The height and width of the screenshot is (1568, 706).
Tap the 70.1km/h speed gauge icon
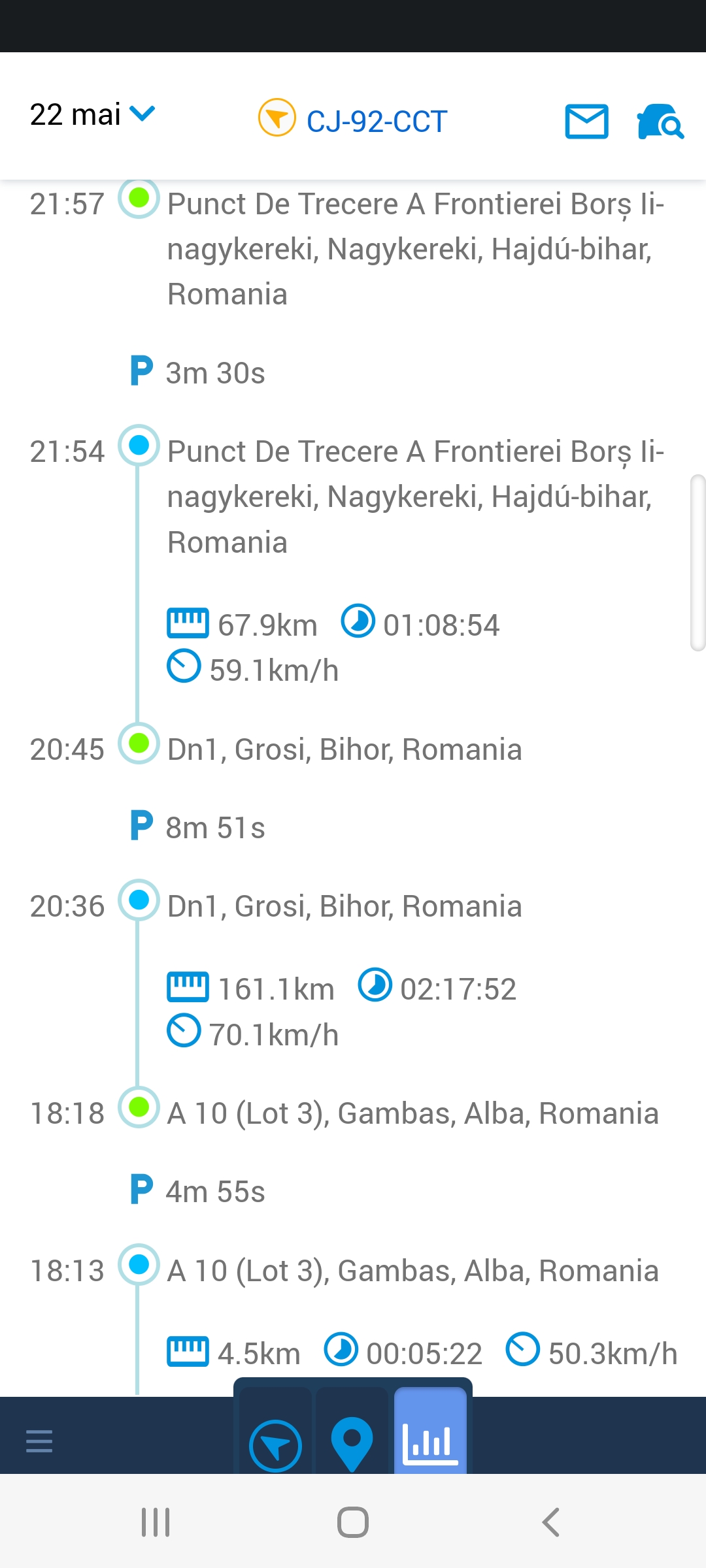184,1030
